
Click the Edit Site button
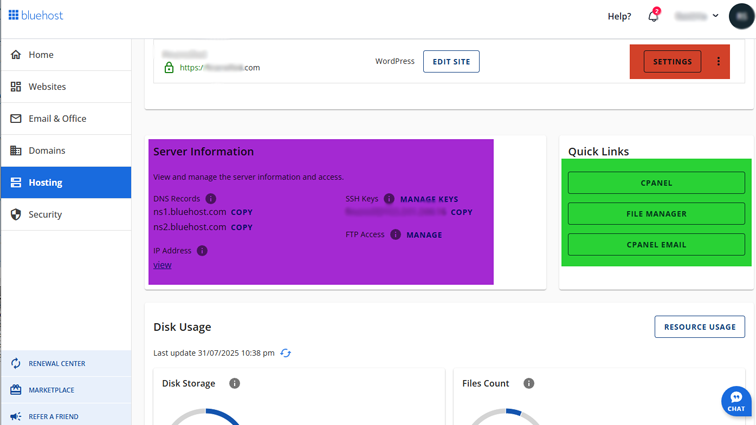[x=451, y=61]
